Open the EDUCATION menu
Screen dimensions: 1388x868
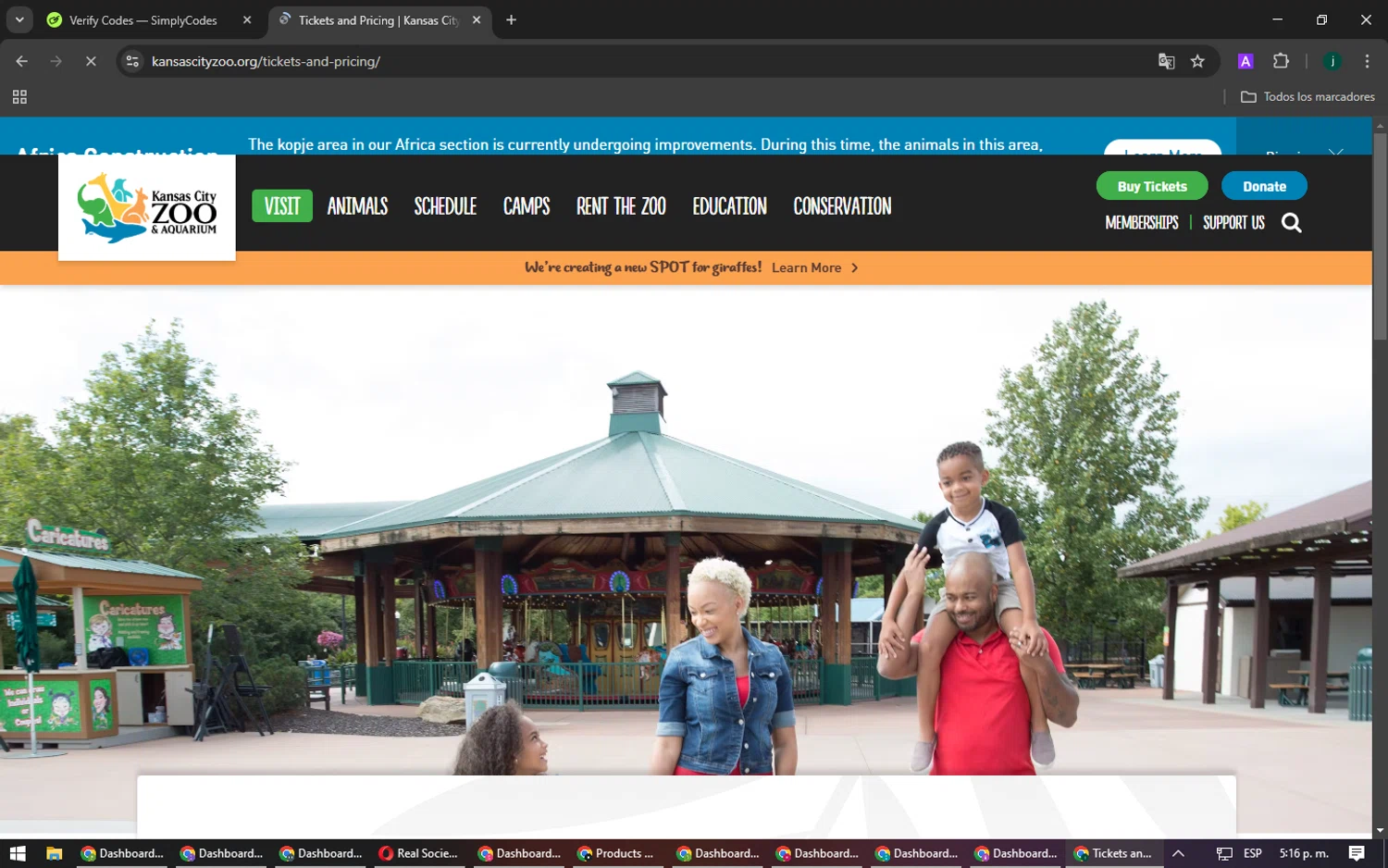coord(729,205)
